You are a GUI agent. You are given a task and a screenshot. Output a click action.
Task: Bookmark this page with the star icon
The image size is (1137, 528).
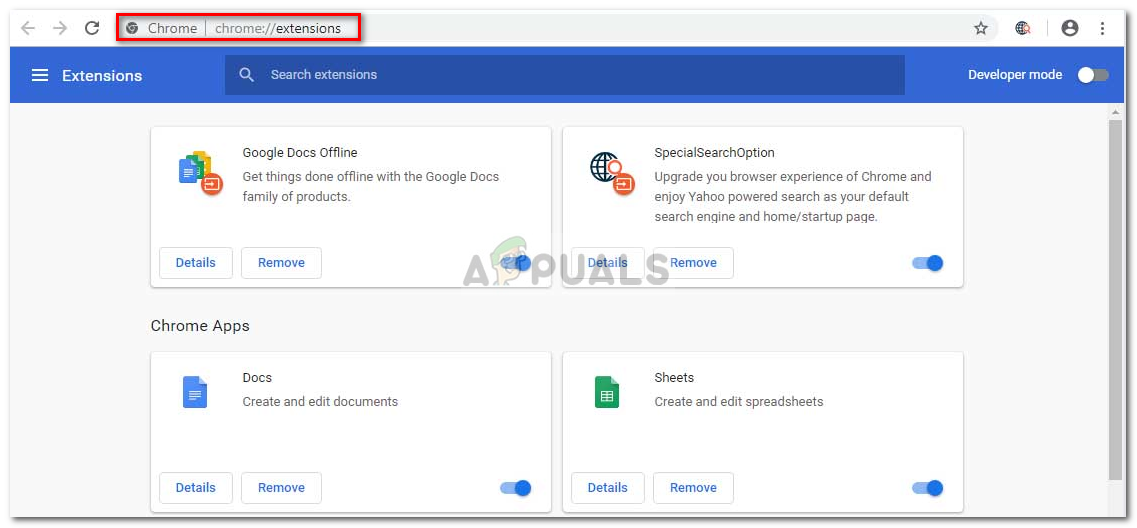[x=980, y=28]
